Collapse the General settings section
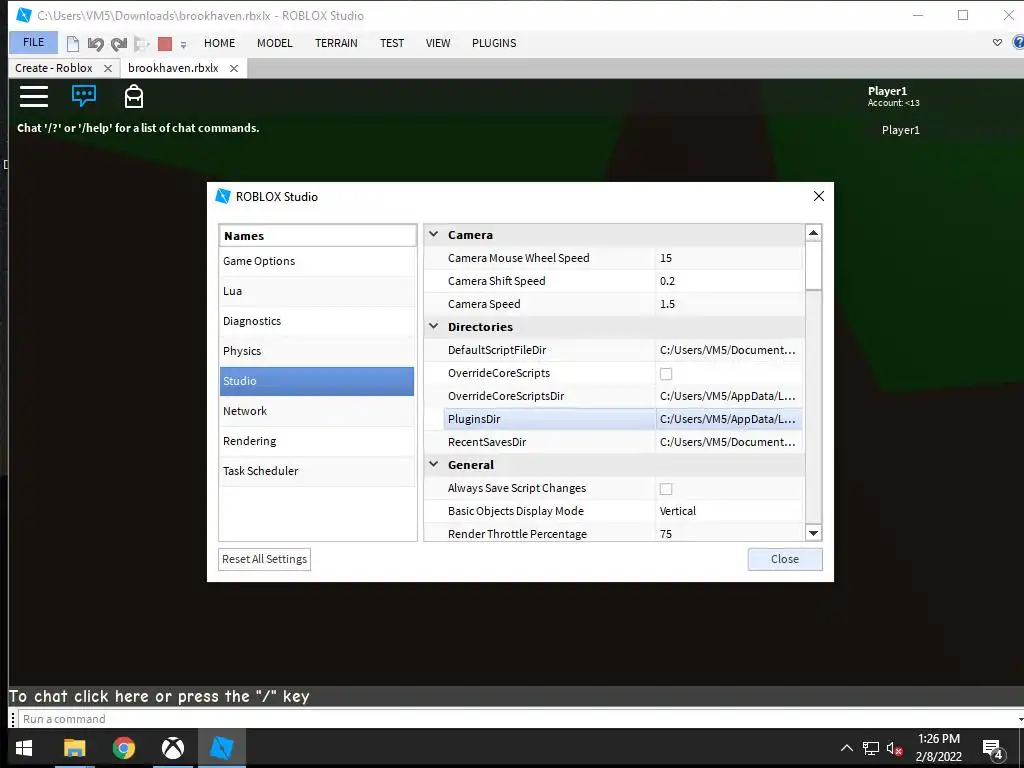1024x768 pixels. [x=434, y=464]
